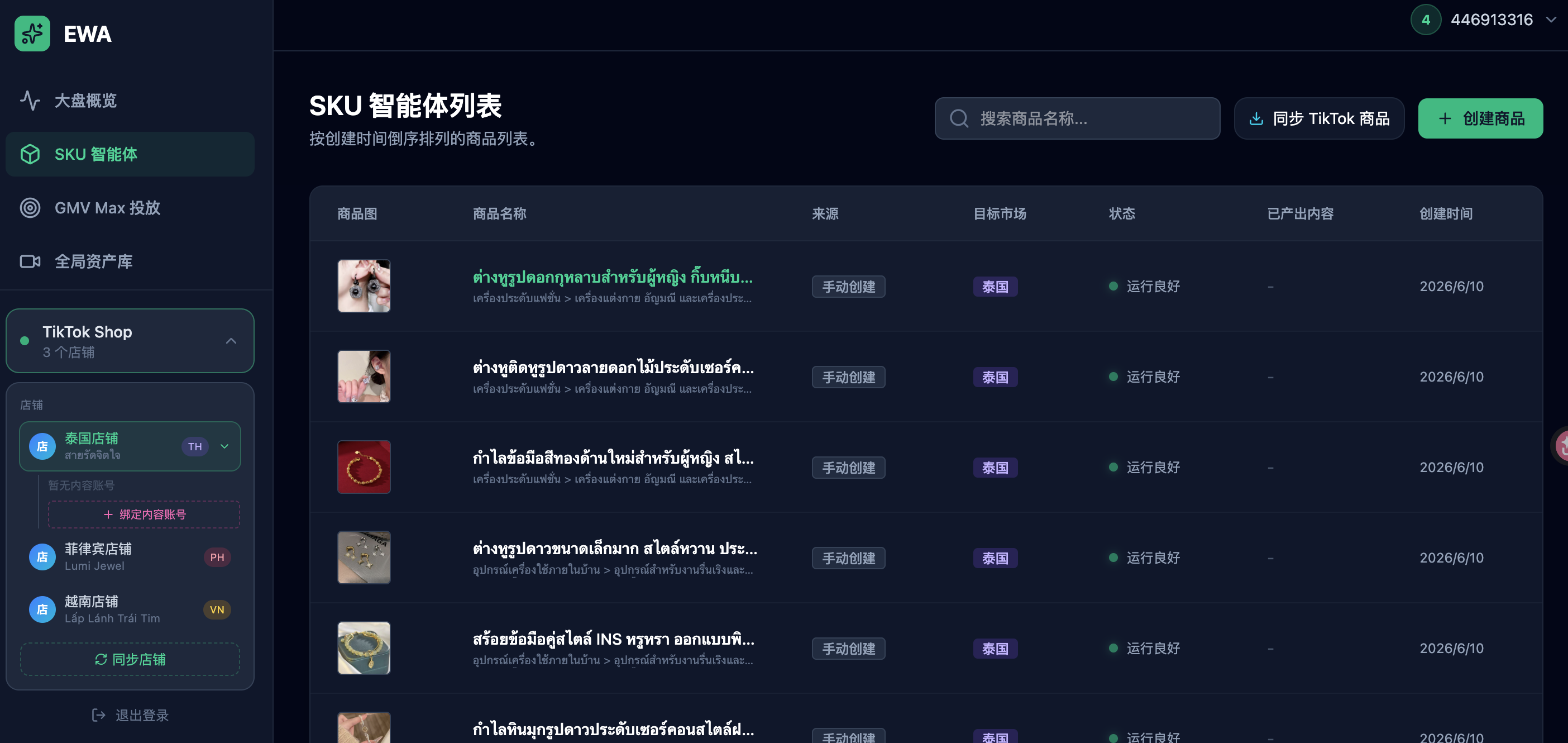
Task: Click the green 创建商品 button
Action: coord(1480,118)
